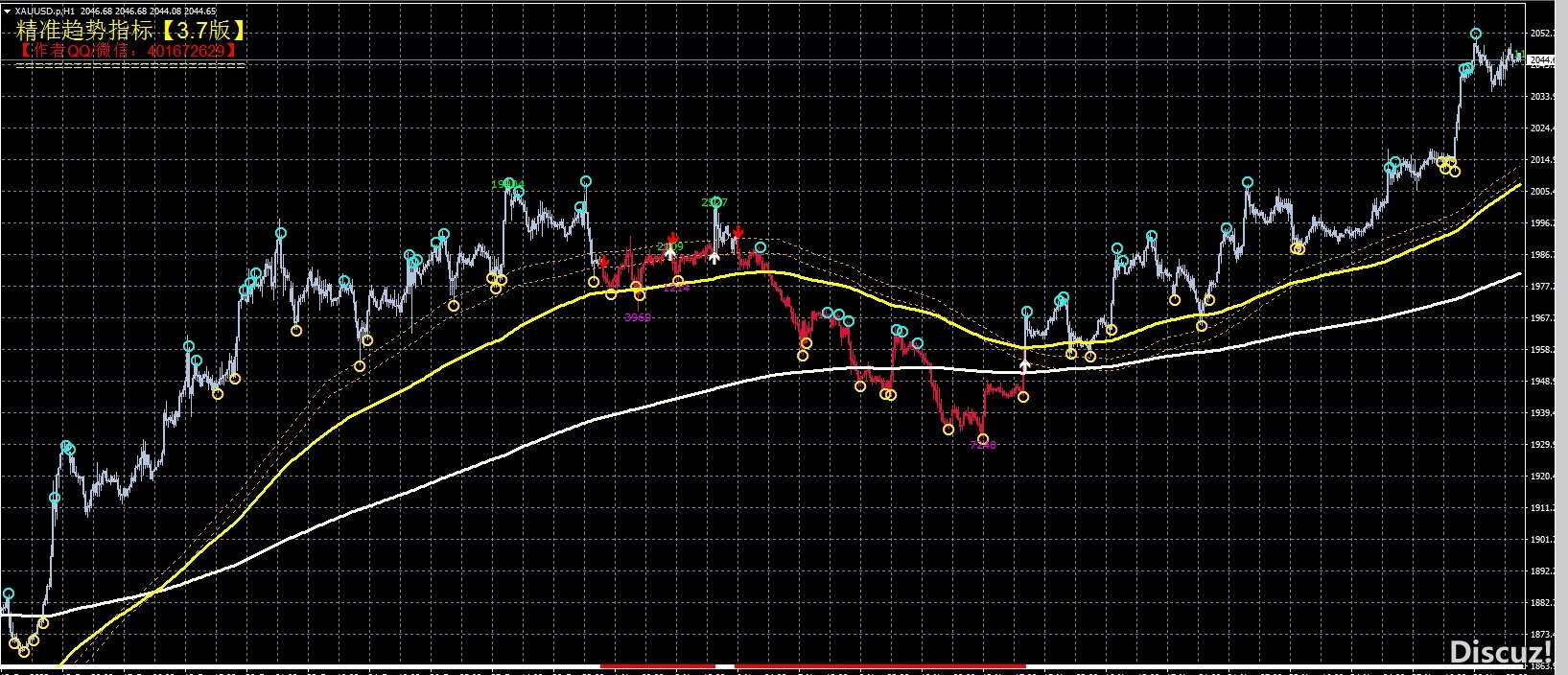Click the 1958 price axis label
Image resolution: width=1568 pixels, height=675 pixels.
1541,350
